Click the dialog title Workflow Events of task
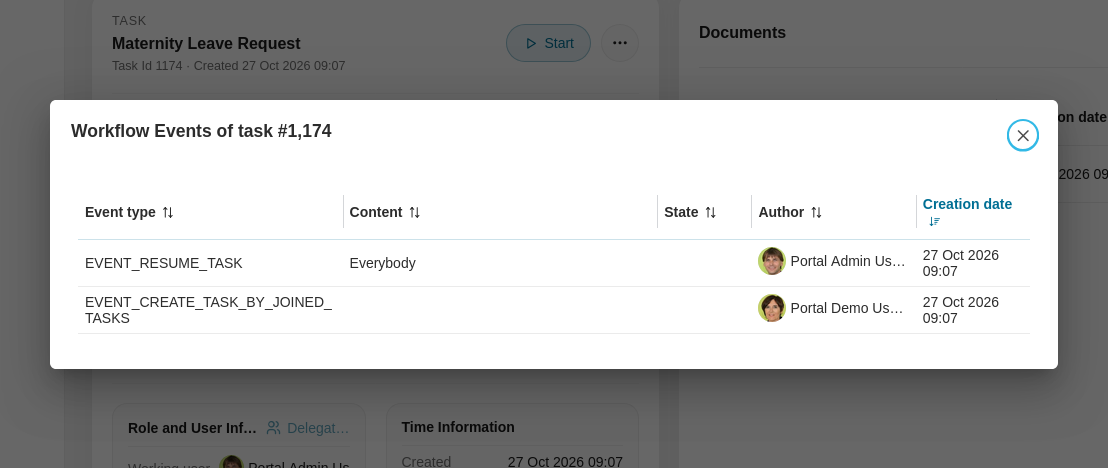Screen dimensions: 1108x468 click(x=201, y=131)
